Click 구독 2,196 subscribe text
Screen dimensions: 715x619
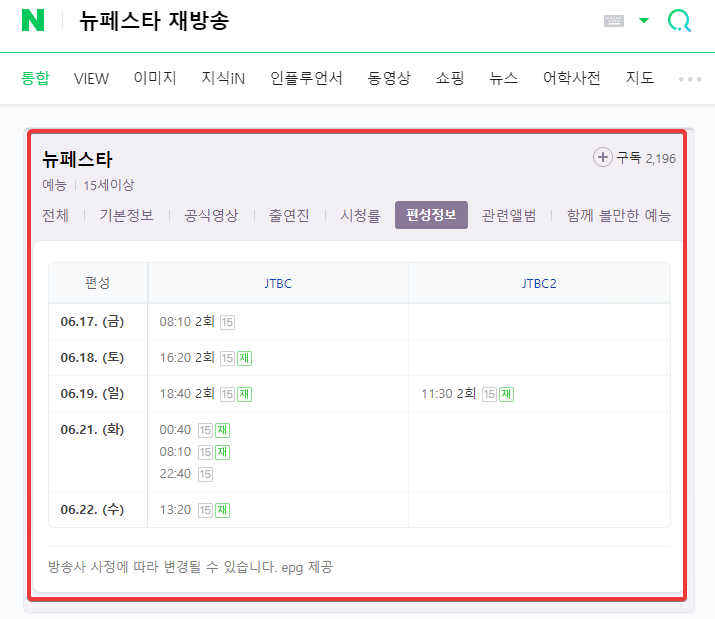(646, 158)
